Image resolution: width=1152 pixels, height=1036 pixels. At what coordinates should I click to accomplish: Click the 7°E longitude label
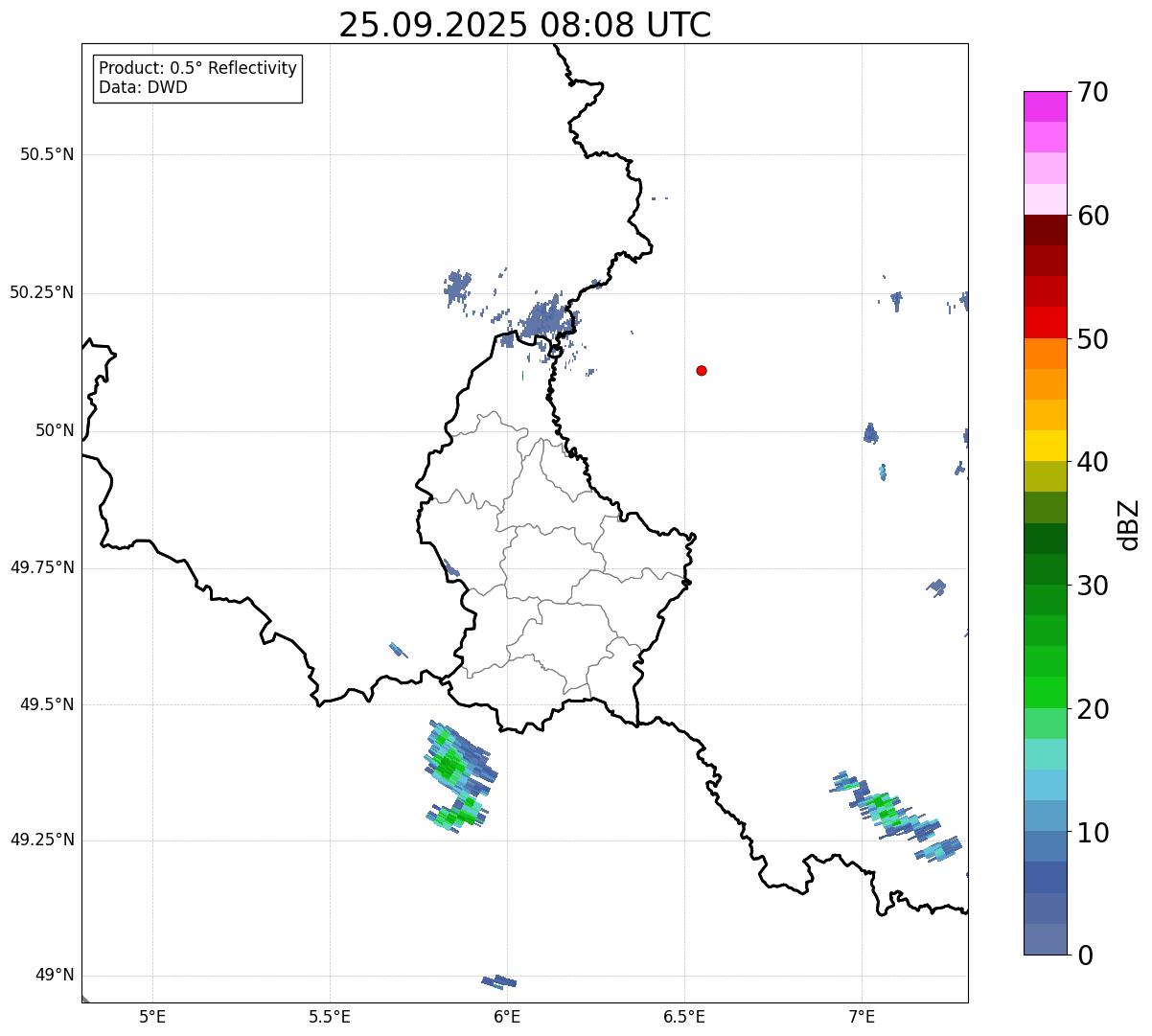coord(862,1016)
